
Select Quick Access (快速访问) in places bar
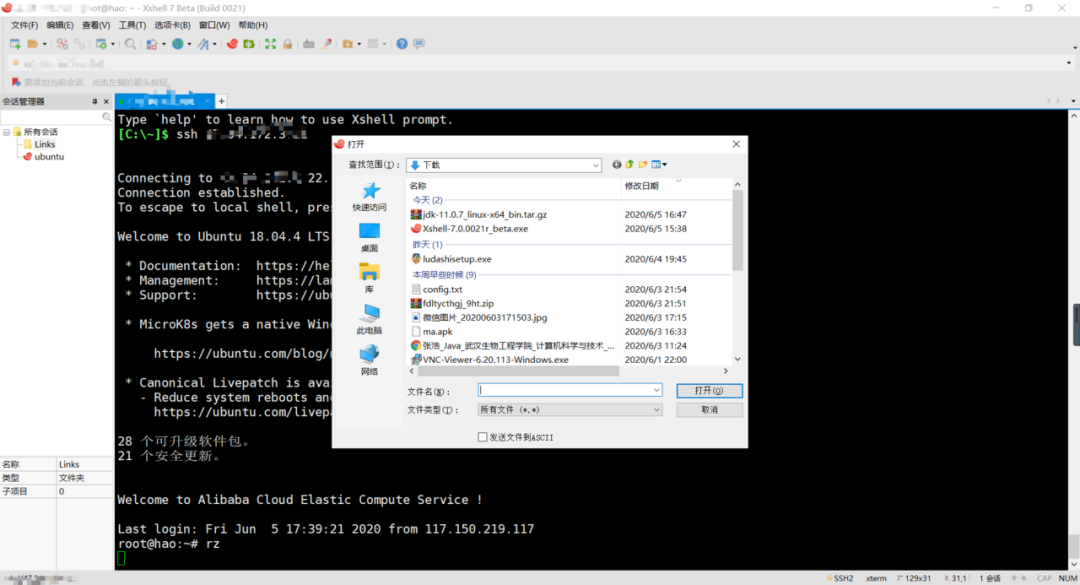(369, 196)
